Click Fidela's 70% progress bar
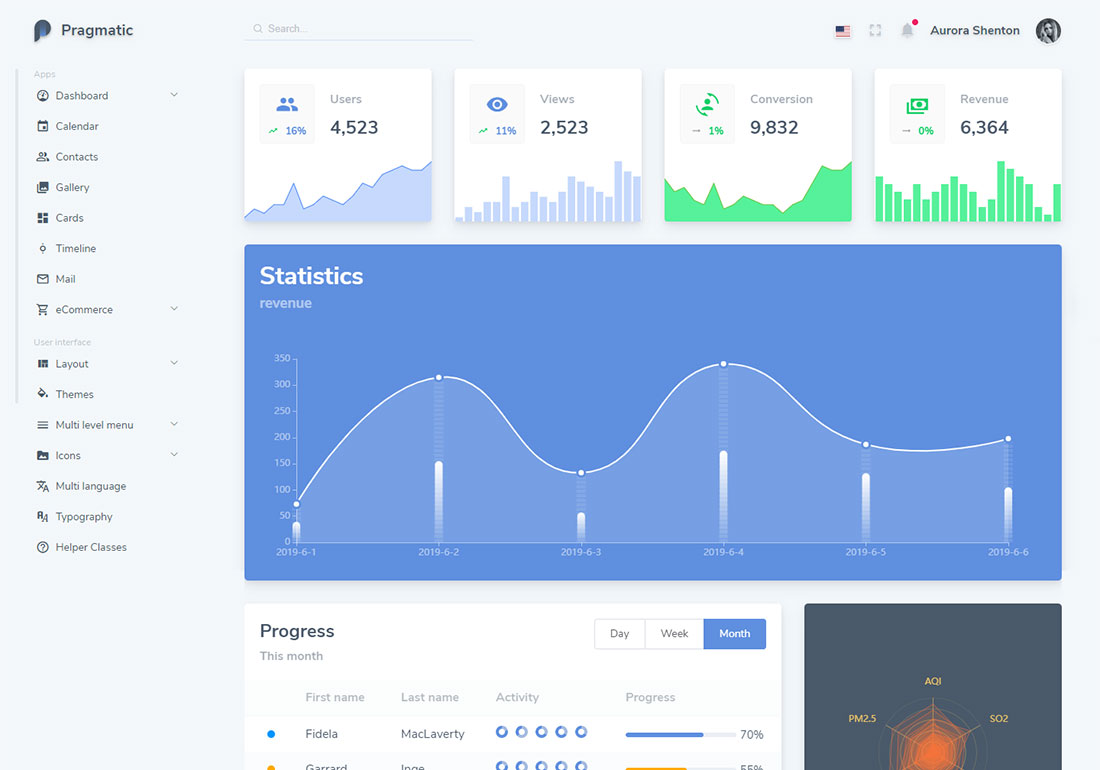 pyautogui.click(x=680, y=735)
